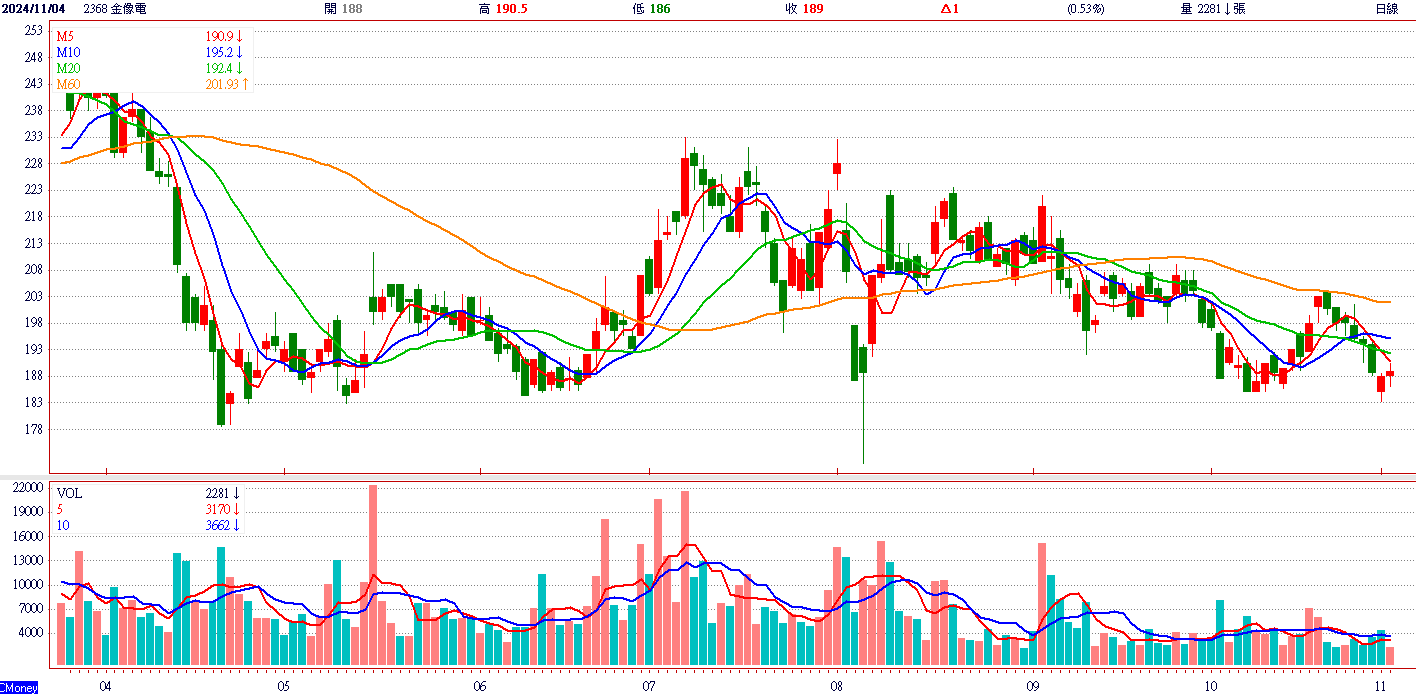Screen dimensions: 1416x700
Task: Click the 10-day volume average legend entry
Action: click(x=62, y=525)
